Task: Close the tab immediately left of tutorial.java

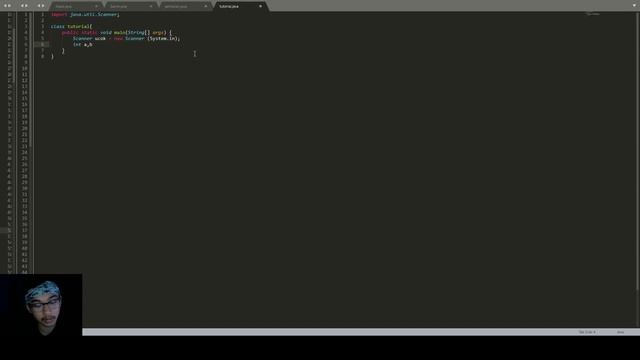Action: (x=205, y=6)
